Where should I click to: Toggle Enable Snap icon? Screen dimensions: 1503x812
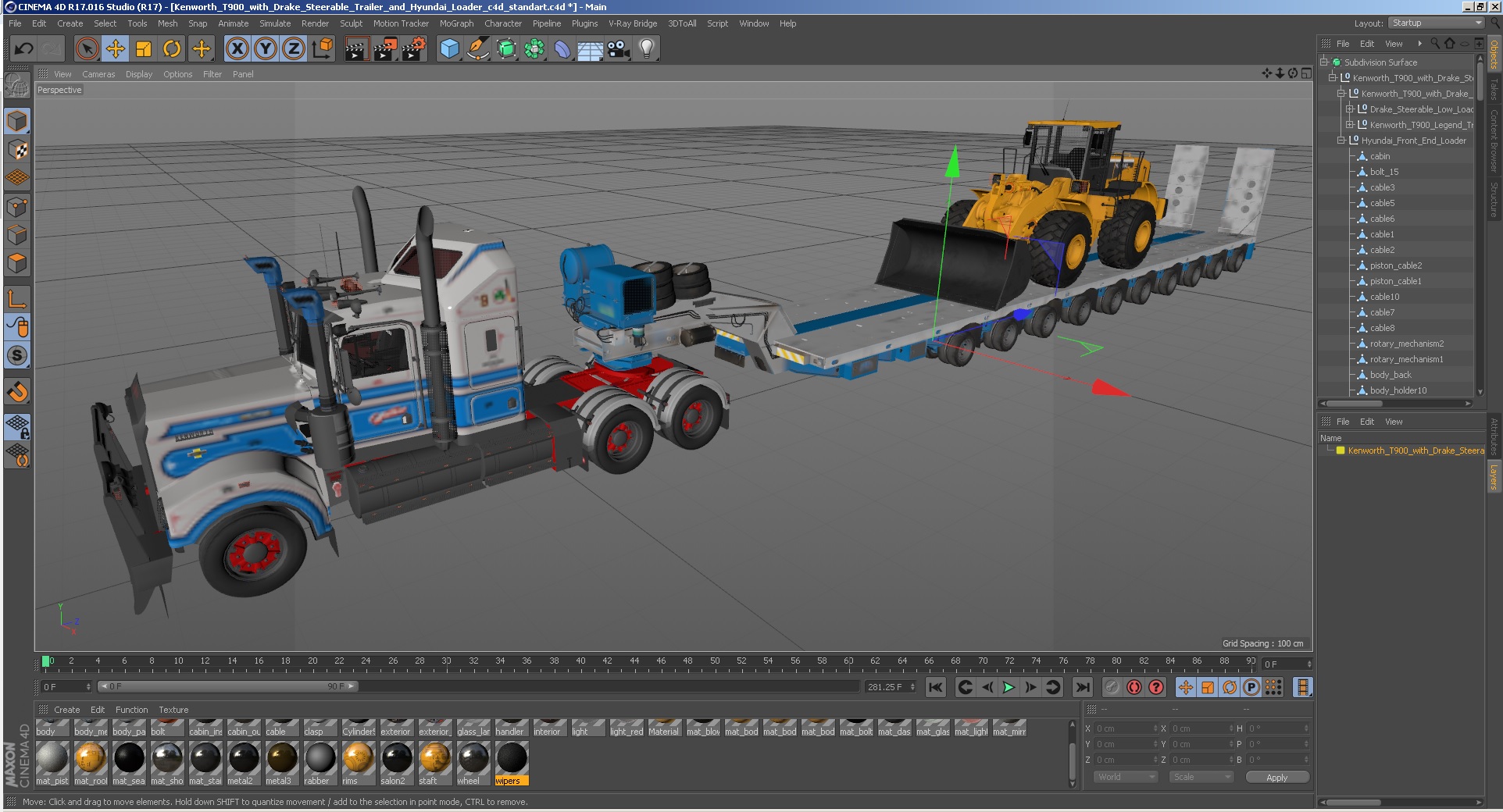[x=17, y=391]
